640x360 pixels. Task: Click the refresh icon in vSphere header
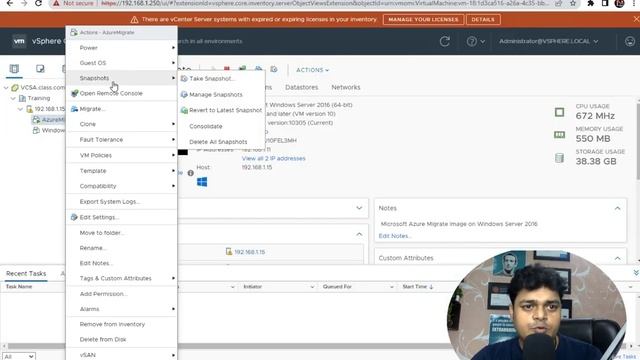tap(445, 41)
